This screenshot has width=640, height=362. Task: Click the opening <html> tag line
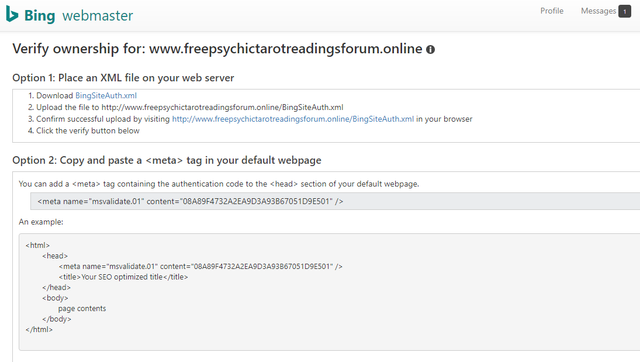pos(38,245)
